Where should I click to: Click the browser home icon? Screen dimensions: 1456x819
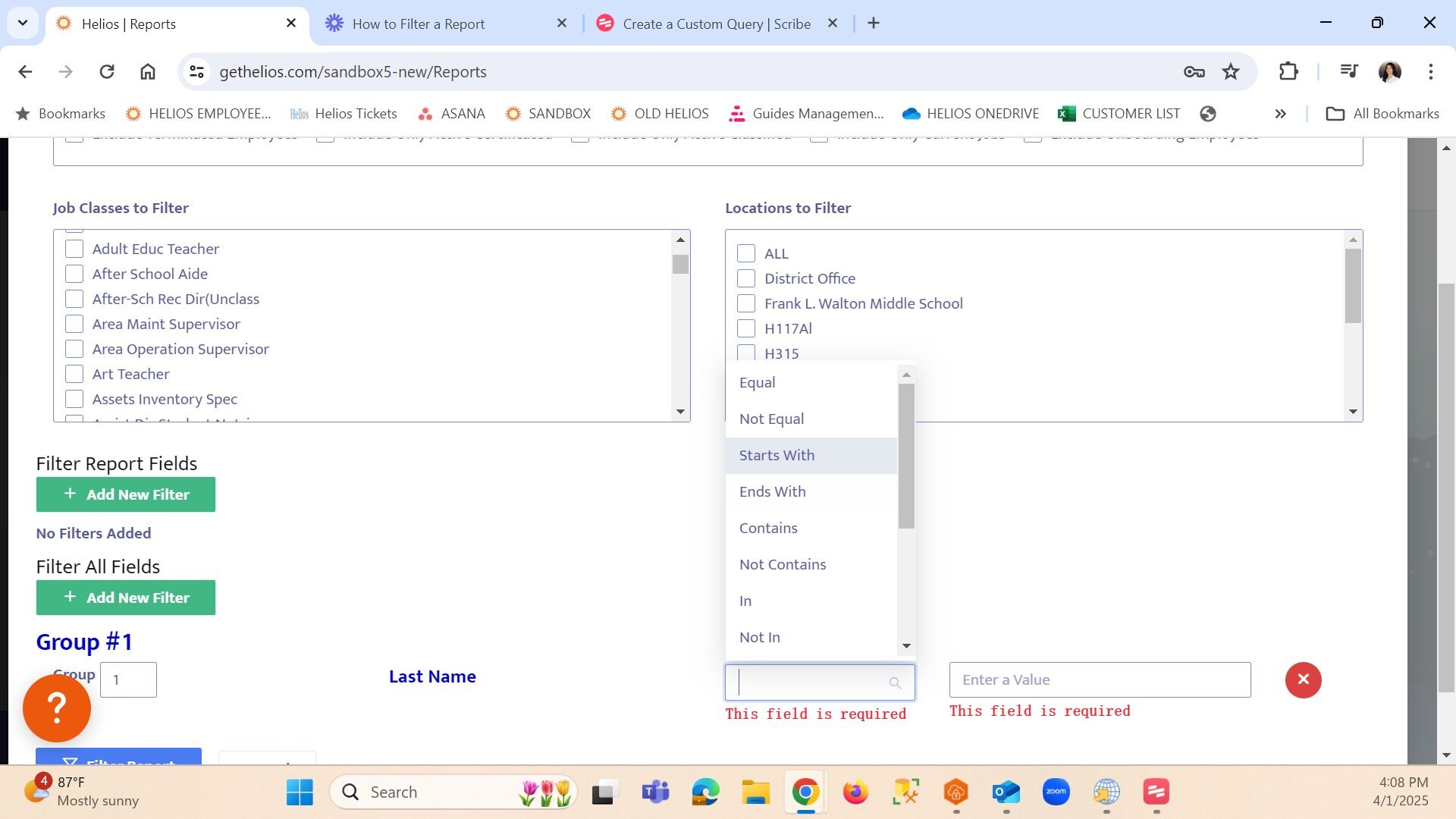[x=148, y=72]
